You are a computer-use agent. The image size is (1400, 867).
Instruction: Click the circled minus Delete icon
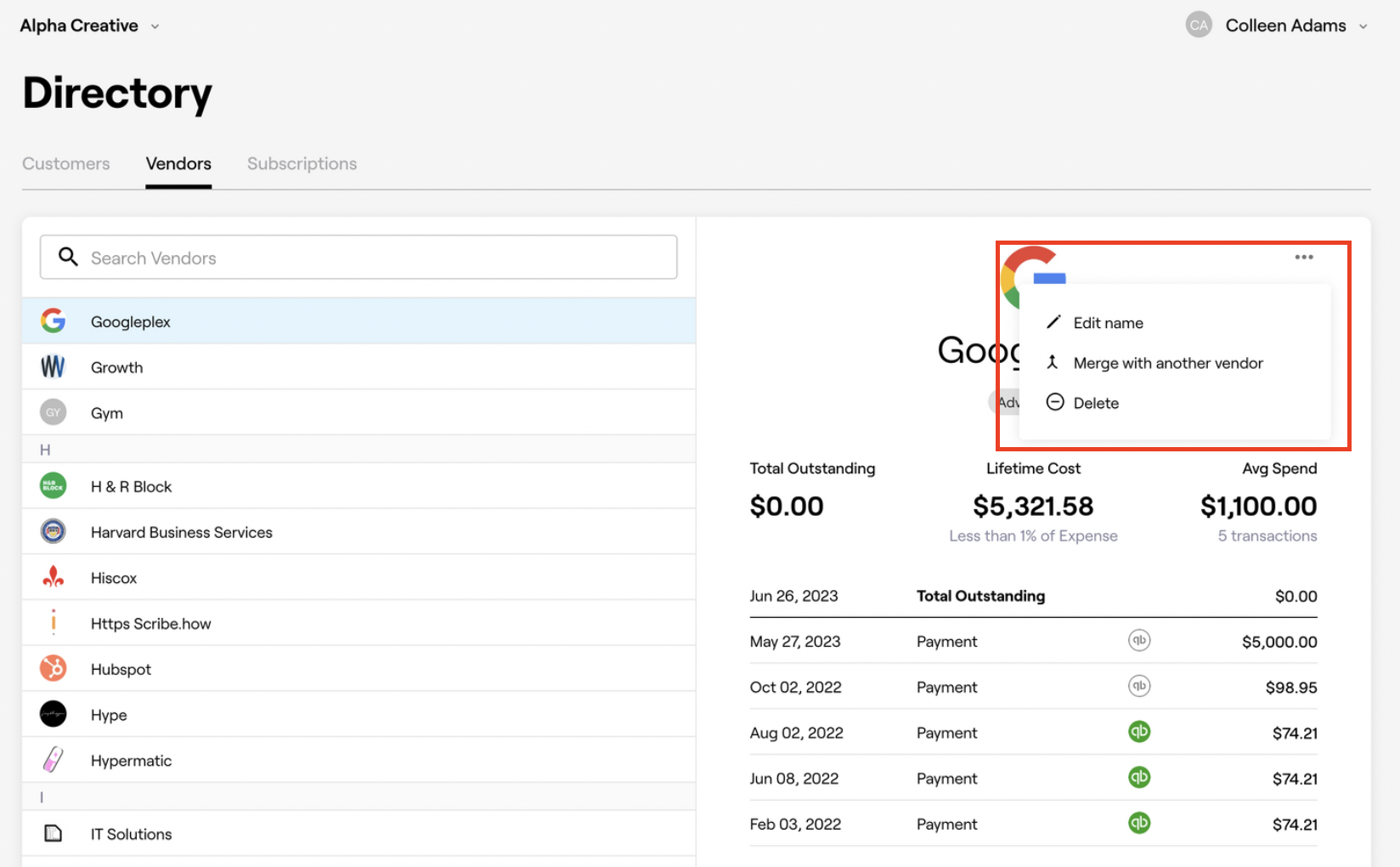[1055, 402]
